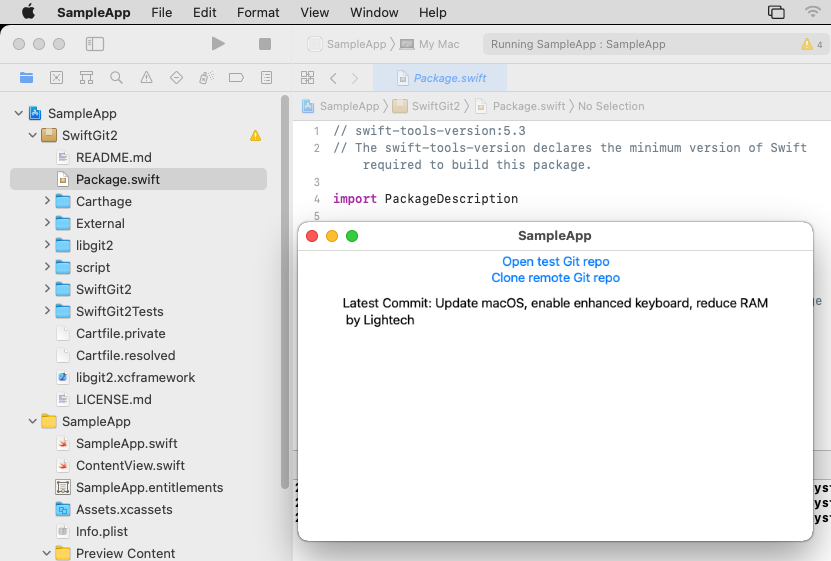Click SwiftGit2 package warning badge

[x=255, y=136]
